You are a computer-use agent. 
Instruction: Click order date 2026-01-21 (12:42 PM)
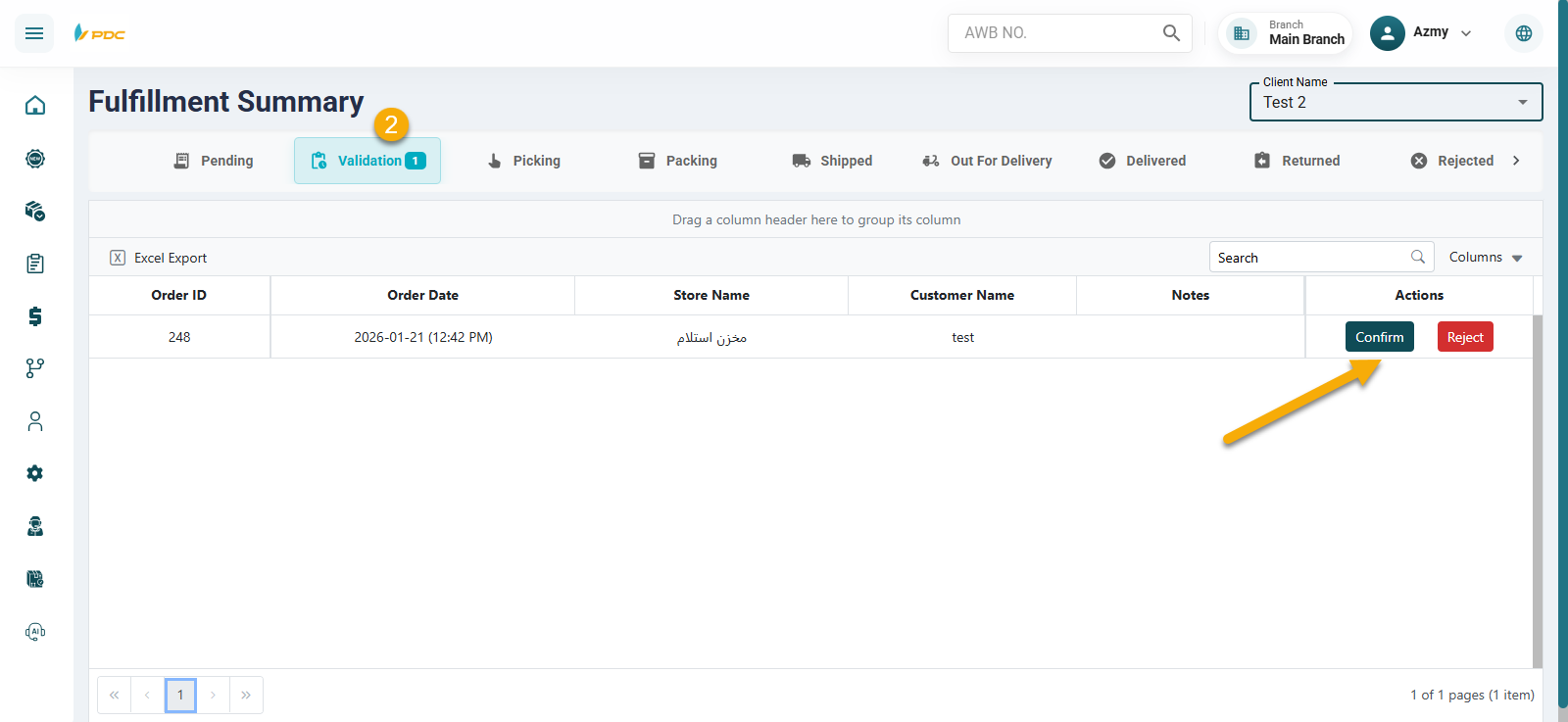[423, 337]
